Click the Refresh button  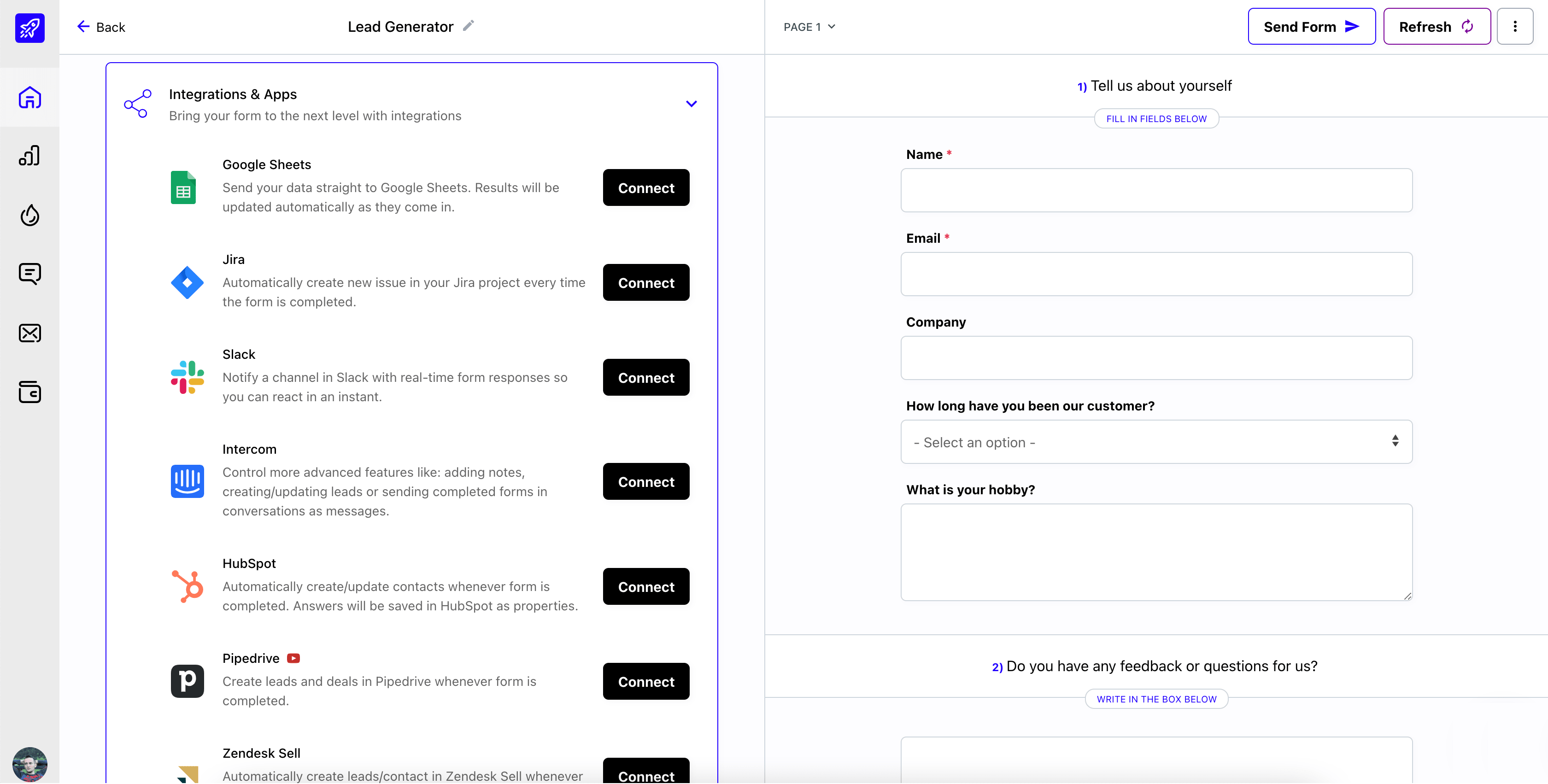(1437, 26)
